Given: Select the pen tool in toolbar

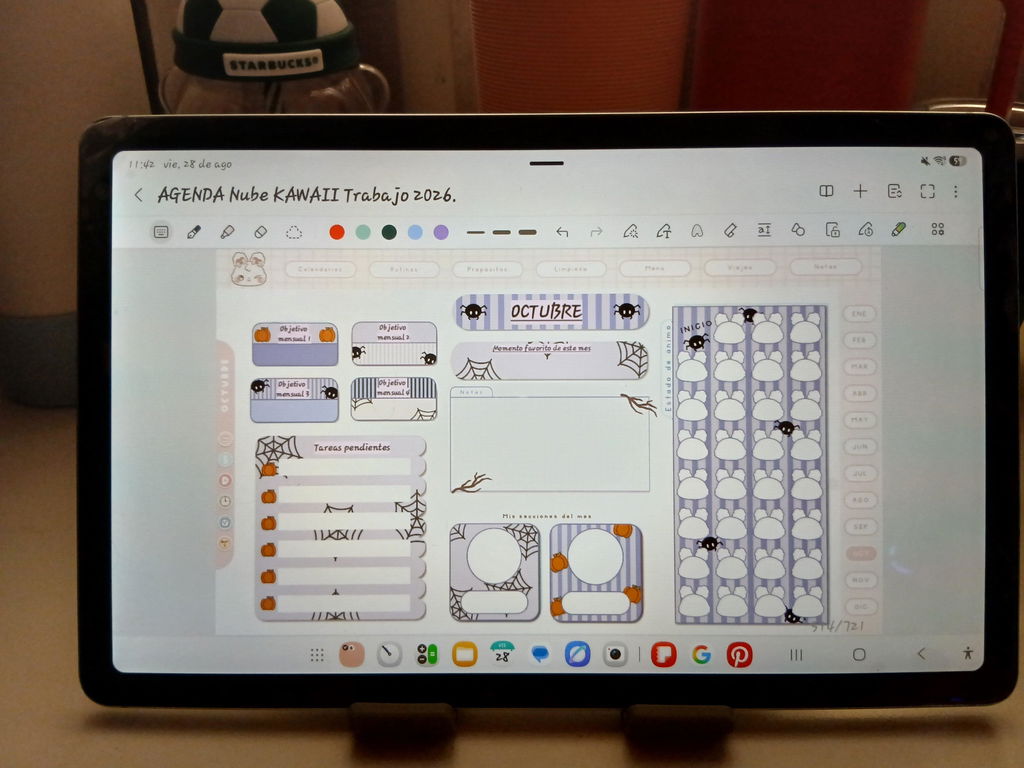Looking at the screenshot, I should pyautogui.click(x=194, y=232).
